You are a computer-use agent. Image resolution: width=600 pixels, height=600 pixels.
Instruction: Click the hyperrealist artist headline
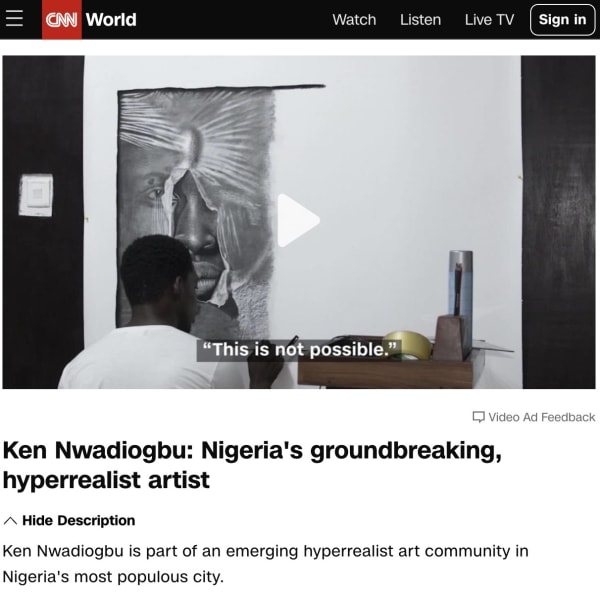point(252,465)
